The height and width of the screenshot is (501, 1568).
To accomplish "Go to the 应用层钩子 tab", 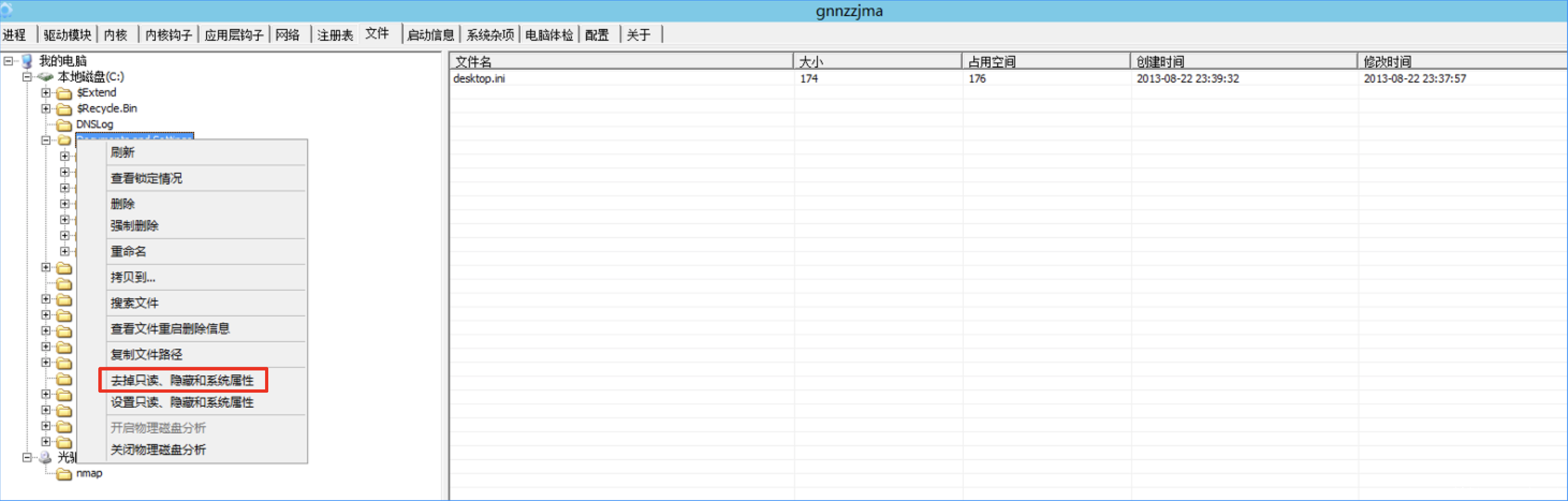I will pyautogui.click(x=234, y=35).
